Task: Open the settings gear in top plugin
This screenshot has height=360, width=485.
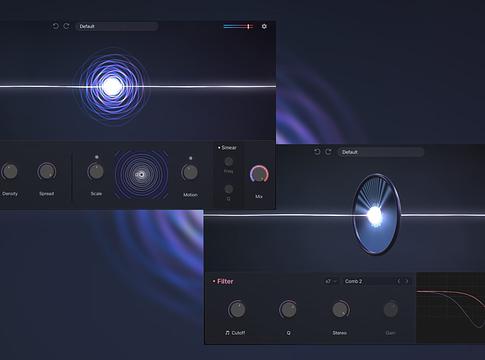Action: (264, 26)
